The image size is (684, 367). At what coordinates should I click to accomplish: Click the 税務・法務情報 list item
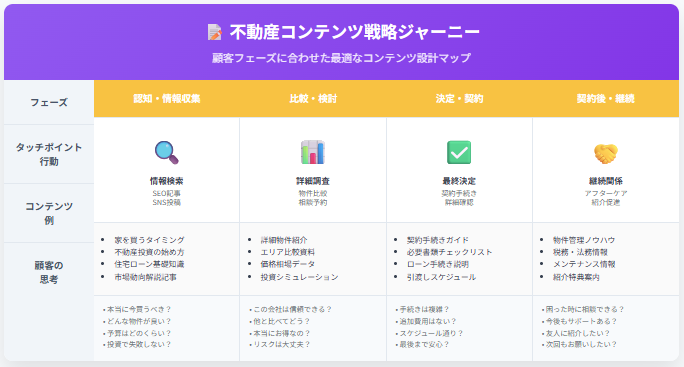point(580,252)
